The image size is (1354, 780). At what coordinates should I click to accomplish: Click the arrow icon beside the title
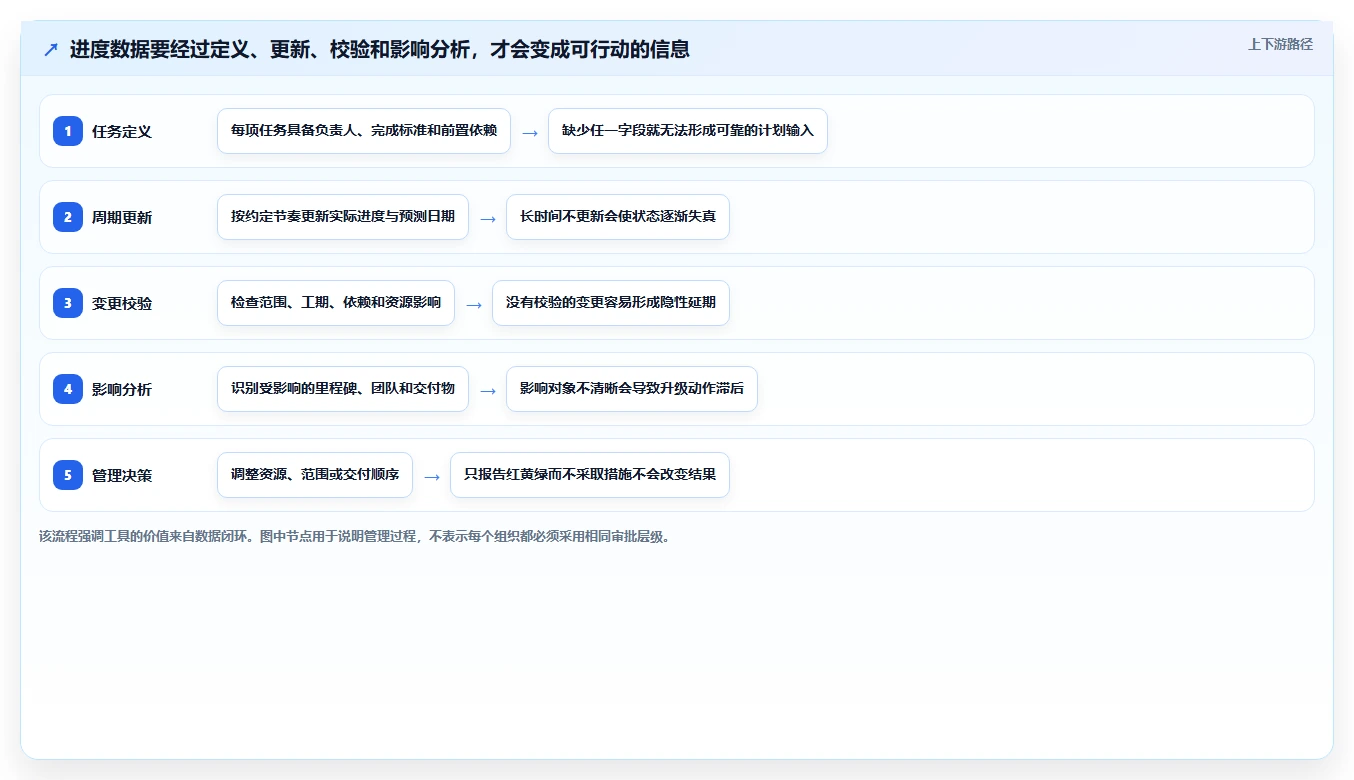[x=51, y=49]
